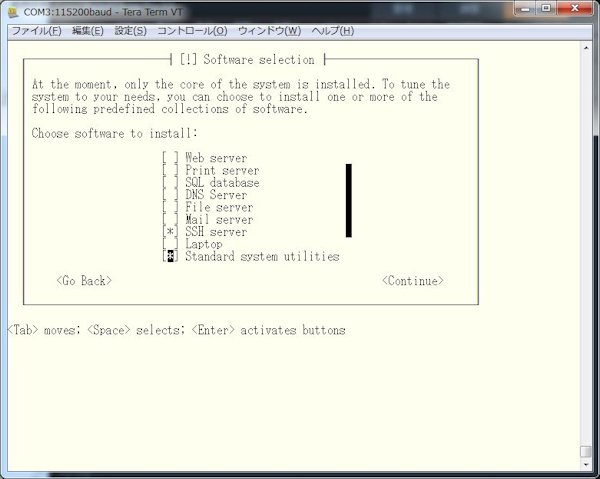
Task: Click the Tera Term title bar icon
Action: tap(13, 12)
